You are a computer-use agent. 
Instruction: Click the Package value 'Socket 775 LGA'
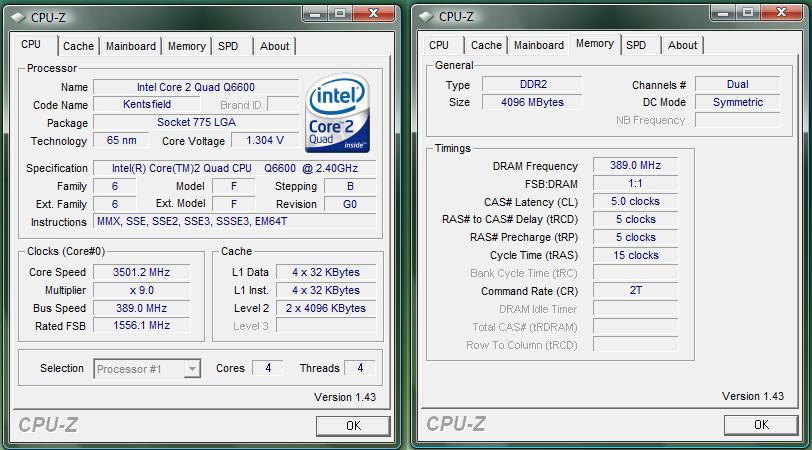click(196, 122)
